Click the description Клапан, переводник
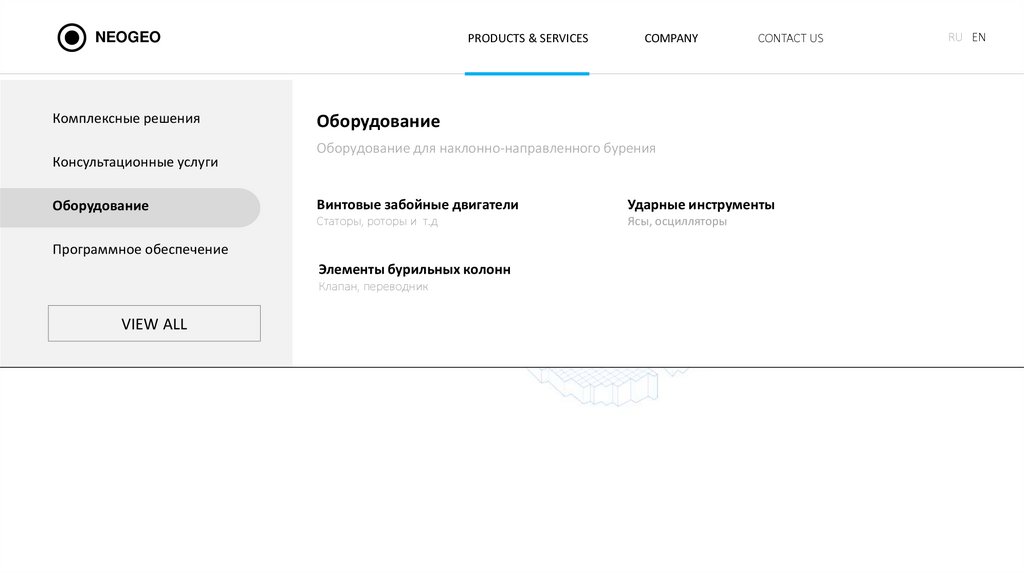Image resolution: width=1024 pixels, height=574 pixels. pos(373,287)
